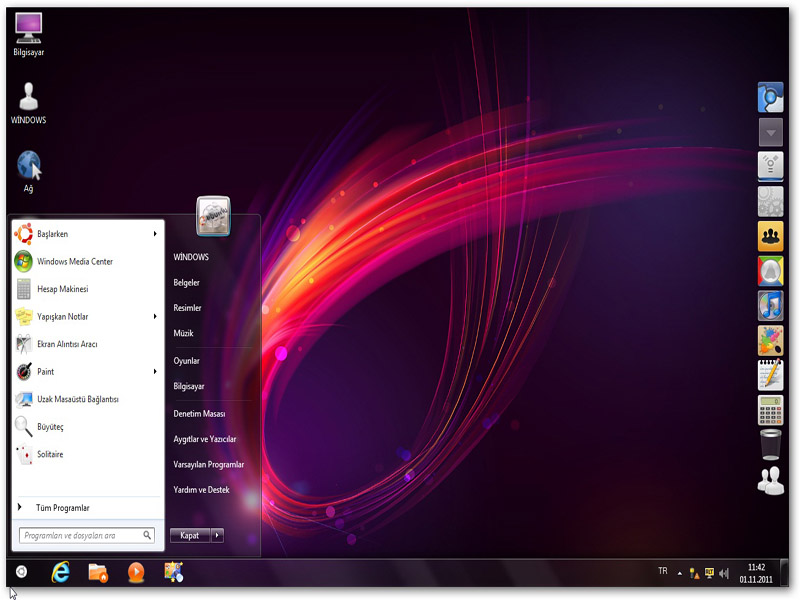Open Denetim Masası from Start menu
The image size is (800, 600).
click(199, 413)
